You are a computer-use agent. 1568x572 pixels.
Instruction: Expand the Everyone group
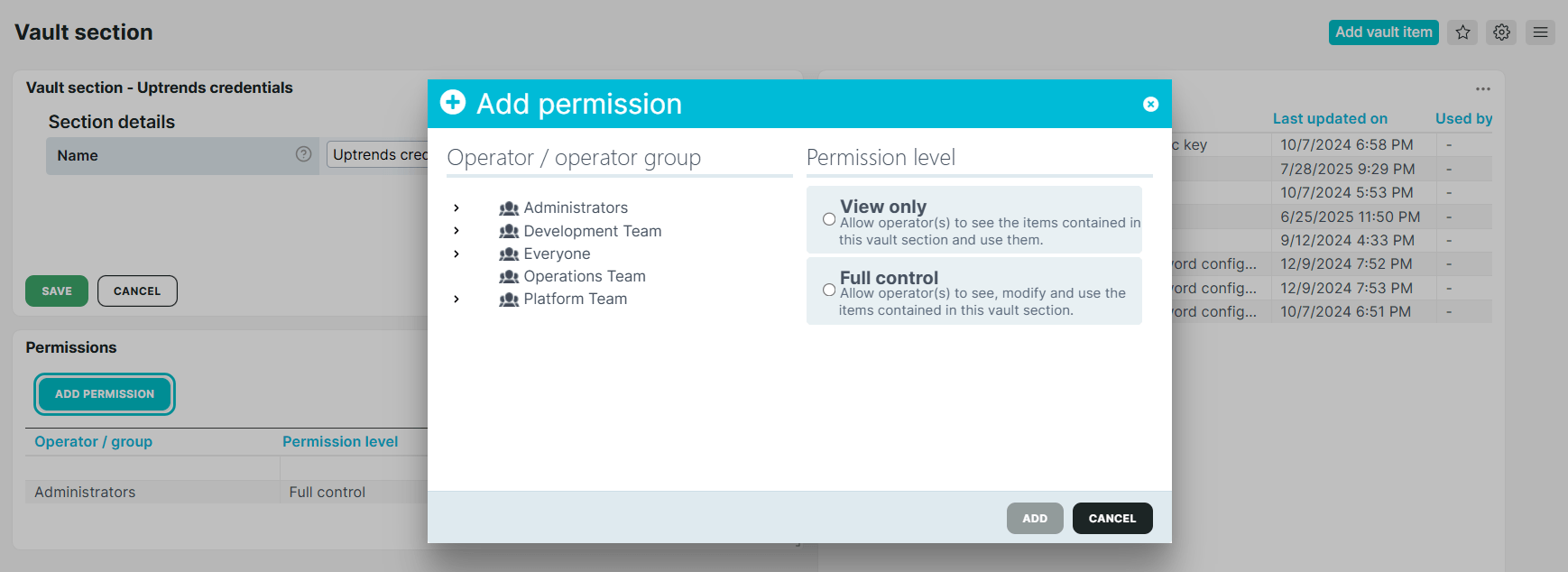(x=457, y=254)
